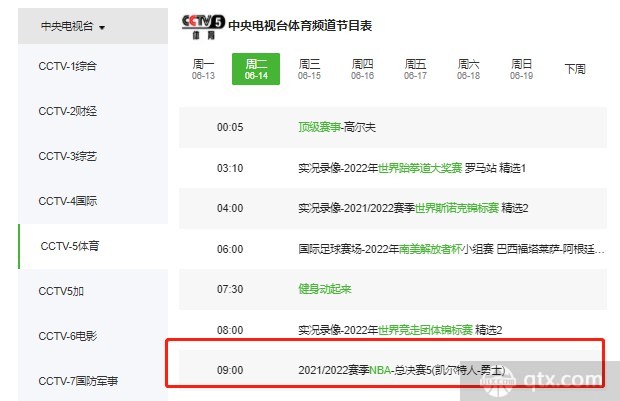This screenshot has height=401, width=620.
Task: Select CCTV-1综合 channel
Action: (x=67, y=66)
